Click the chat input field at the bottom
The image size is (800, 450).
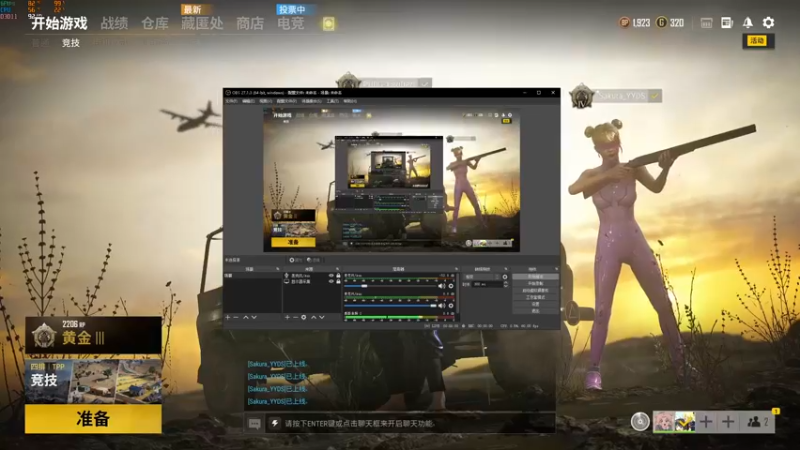tap(410, 423)
